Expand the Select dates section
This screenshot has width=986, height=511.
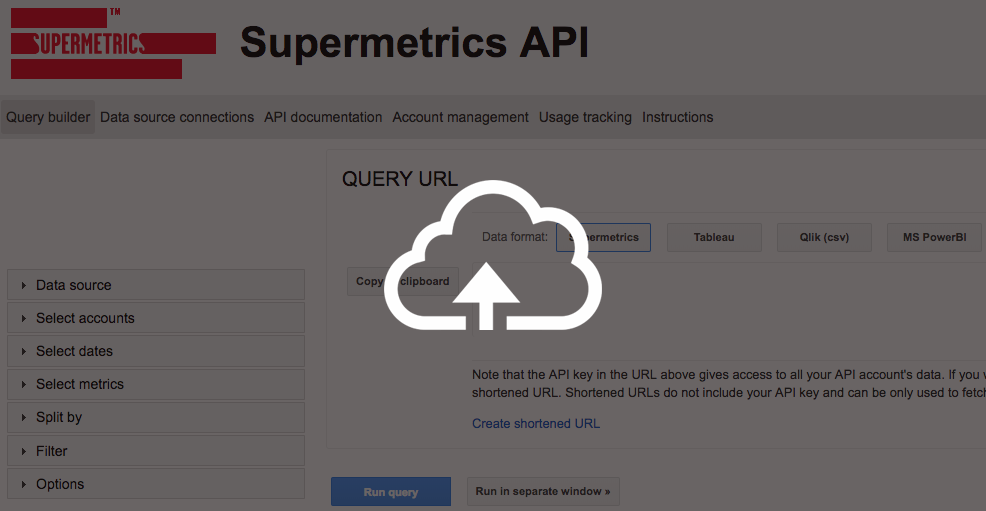pos(156,351)
